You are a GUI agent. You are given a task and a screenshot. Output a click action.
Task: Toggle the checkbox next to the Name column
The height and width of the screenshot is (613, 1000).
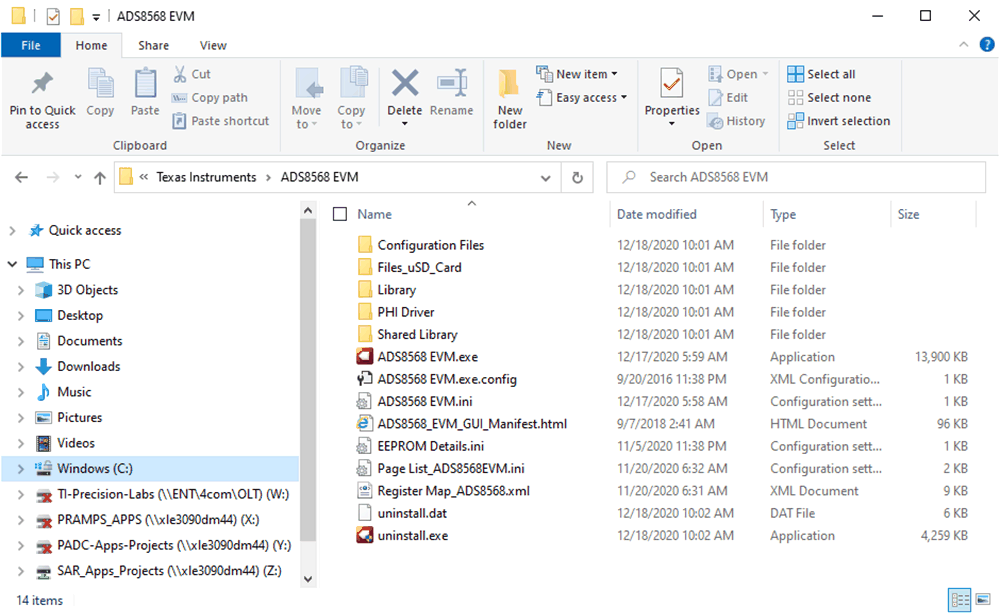click(341, 213)
